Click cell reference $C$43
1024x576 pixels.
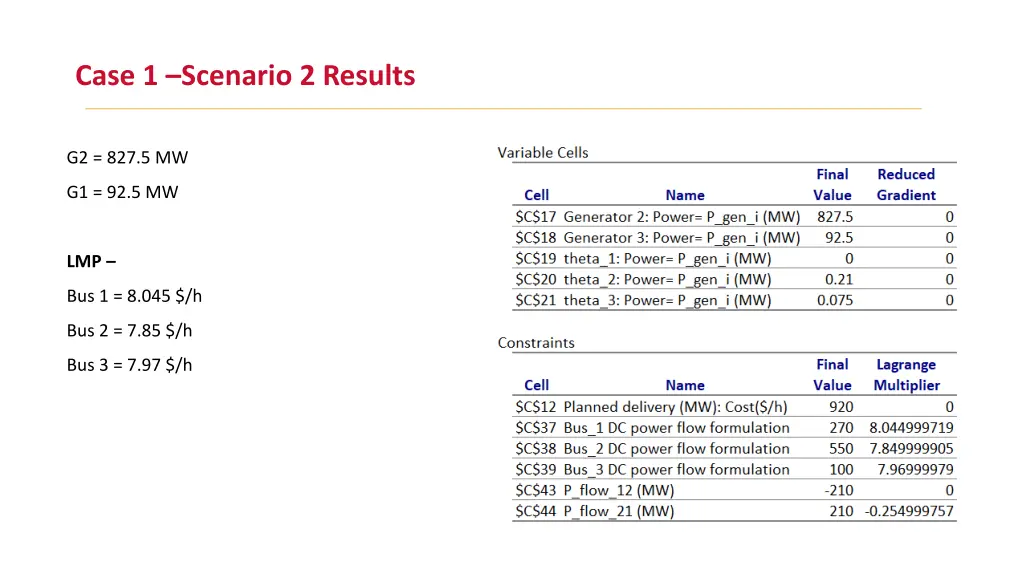(536, 490)
